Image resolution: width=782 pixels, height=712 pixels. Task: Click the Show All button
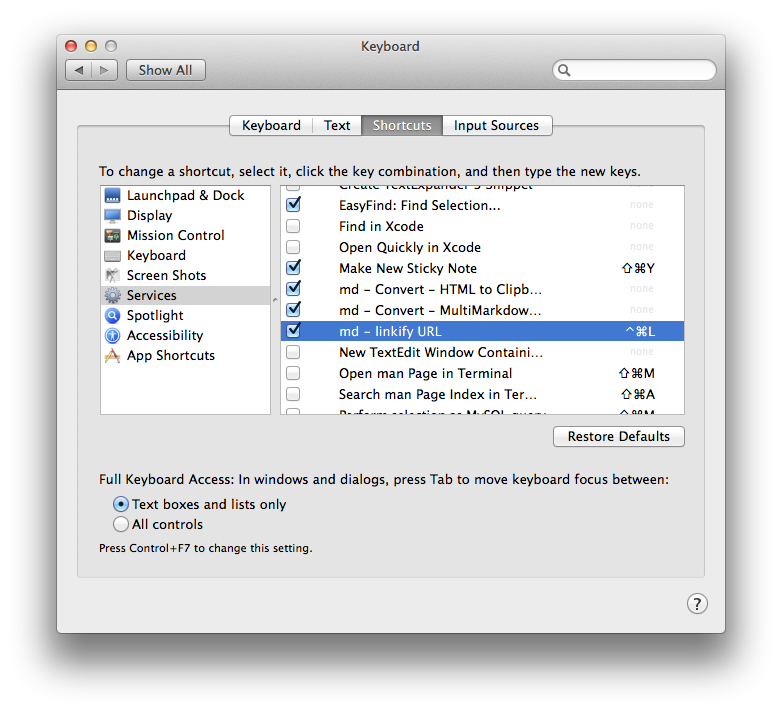pyautogui.click(x=166, y=70)
